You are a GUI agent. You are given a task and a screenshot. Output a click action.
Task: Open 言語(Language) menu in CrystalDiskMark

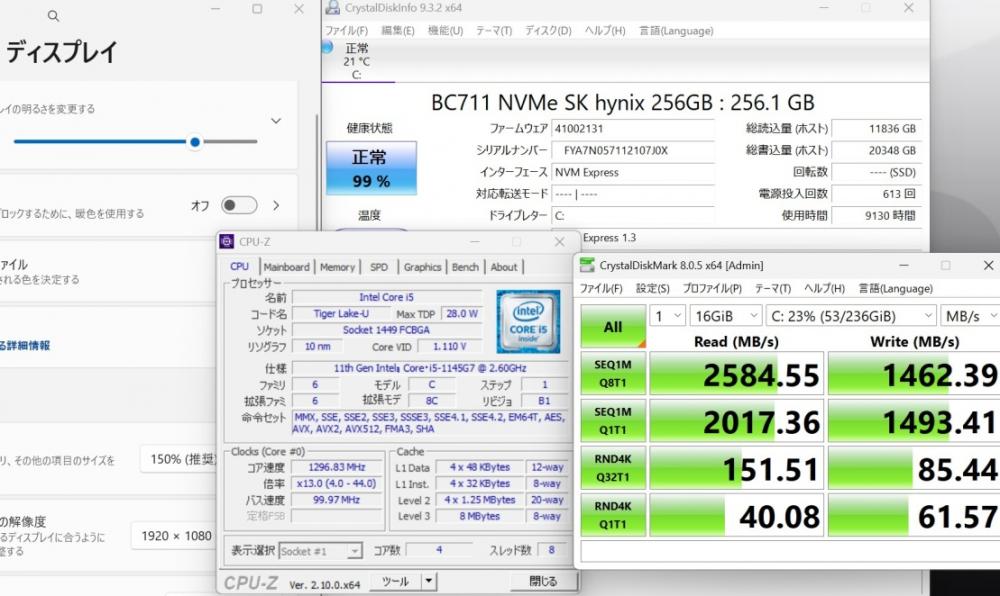pyautogui.click(x=895, y=288)
